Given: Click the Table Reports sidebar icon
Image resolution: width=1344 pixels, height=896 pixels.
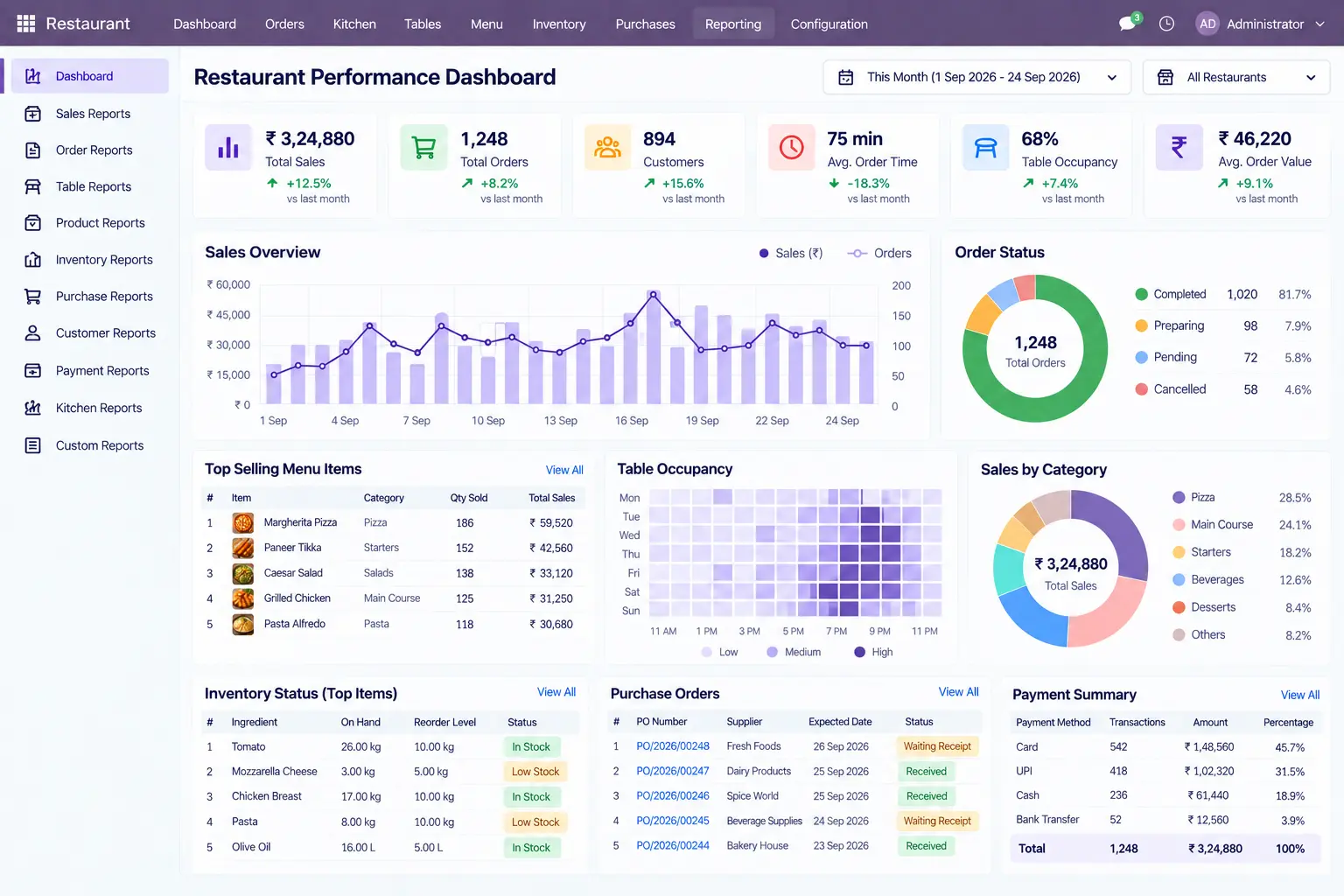Looking at the screenshot, I should [x=33, y=186].
